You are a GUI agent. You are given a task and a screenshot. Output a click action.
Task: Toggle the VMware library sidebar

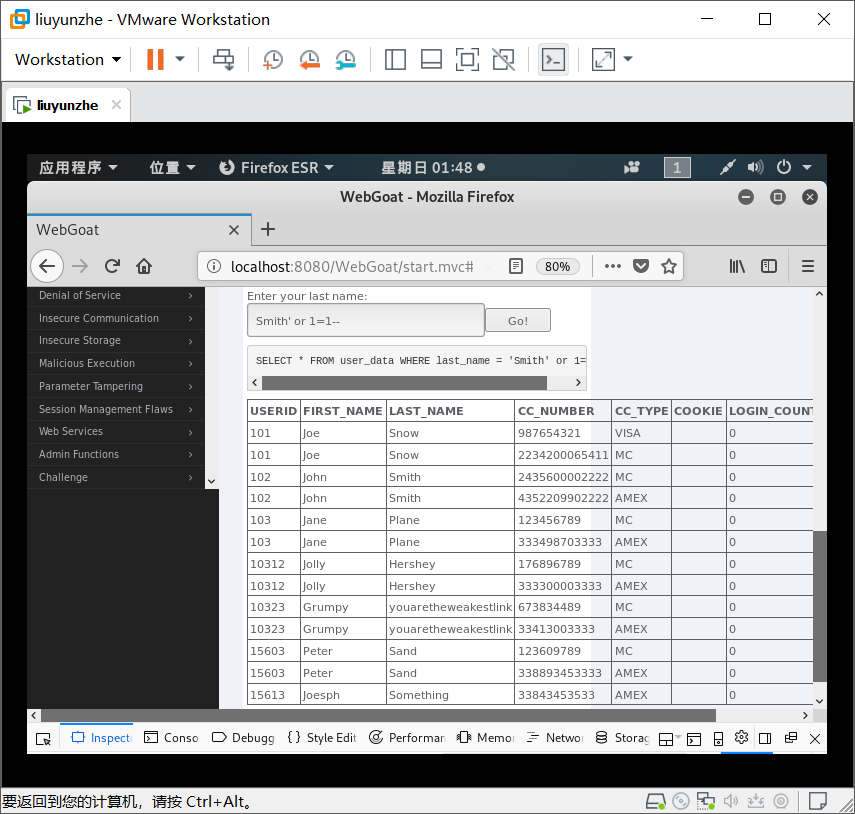pyautogui.click(x=395, y=59)
